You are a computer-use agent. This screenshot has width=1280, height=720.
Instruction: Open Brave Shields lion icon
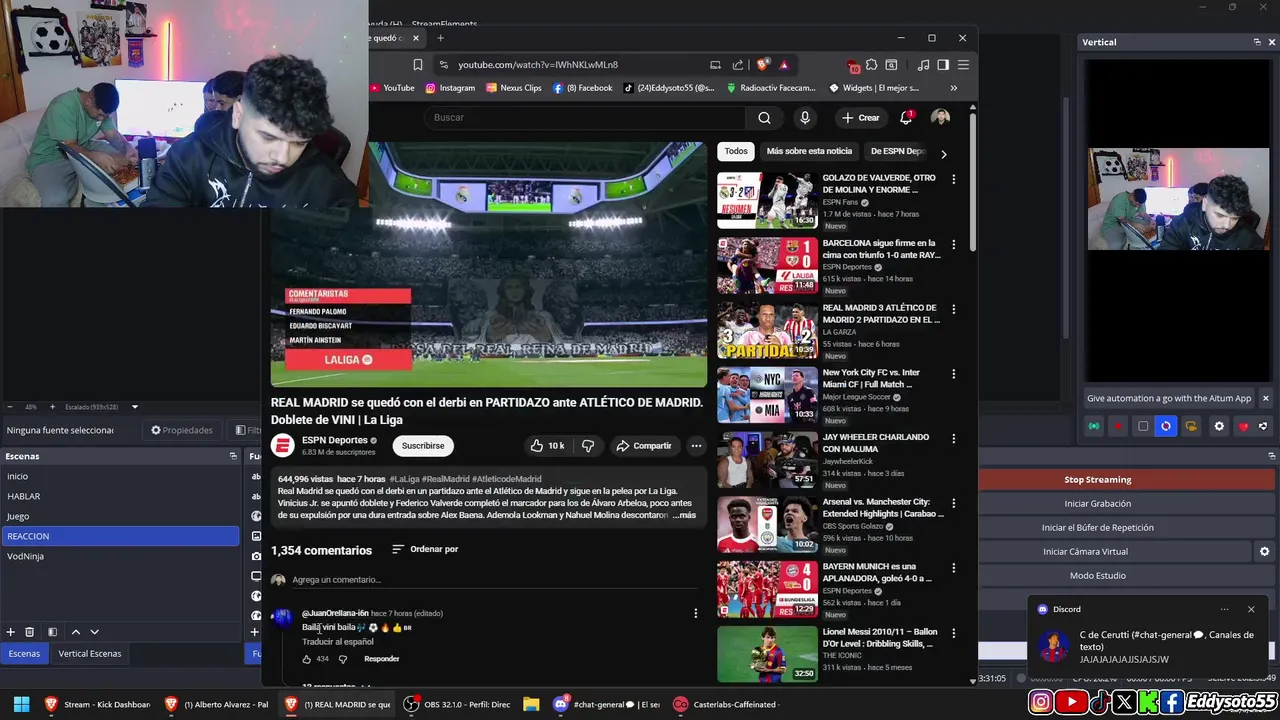point(763,65)
